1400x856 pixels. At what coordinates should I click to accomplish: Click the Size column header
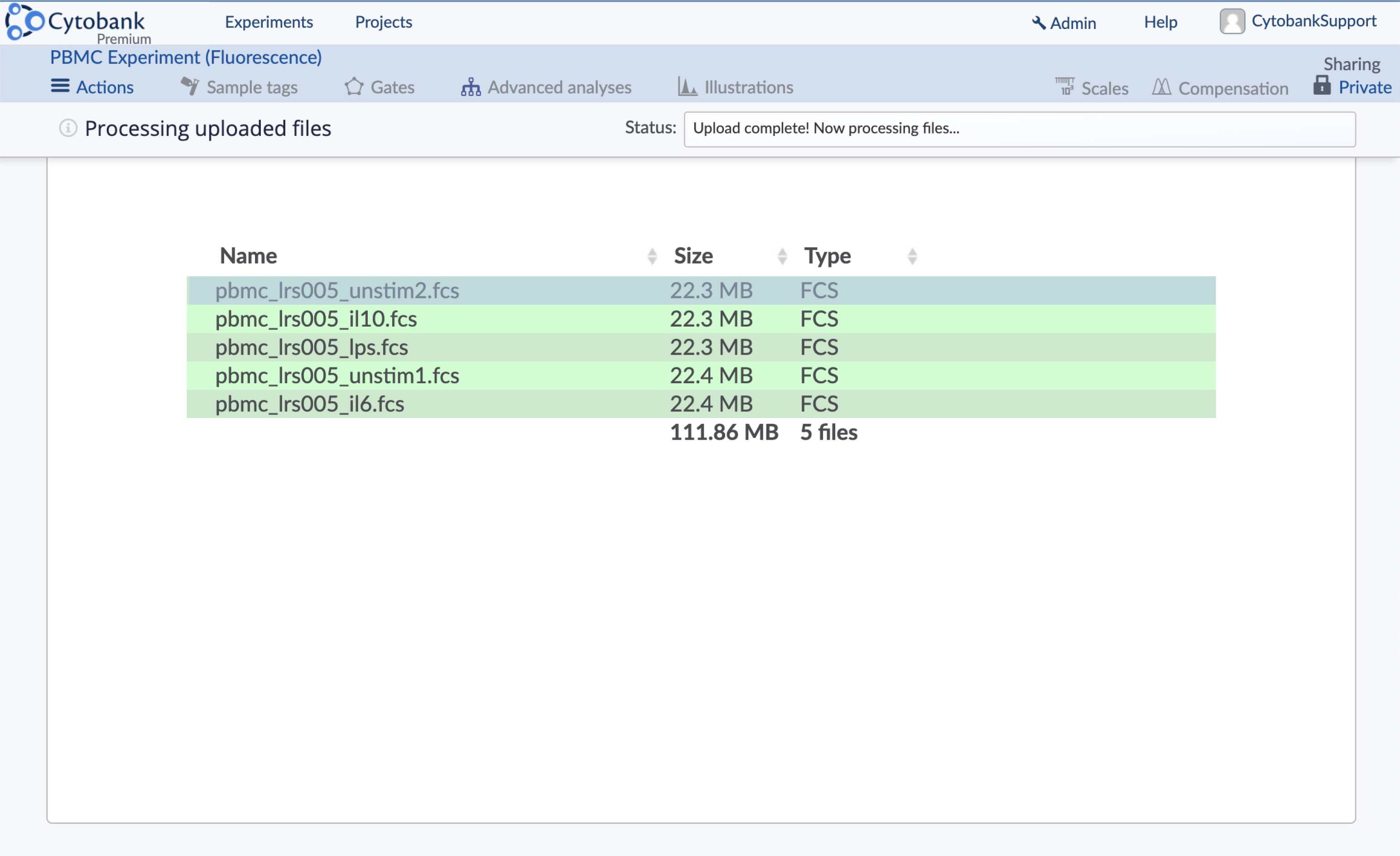[693, 255]
